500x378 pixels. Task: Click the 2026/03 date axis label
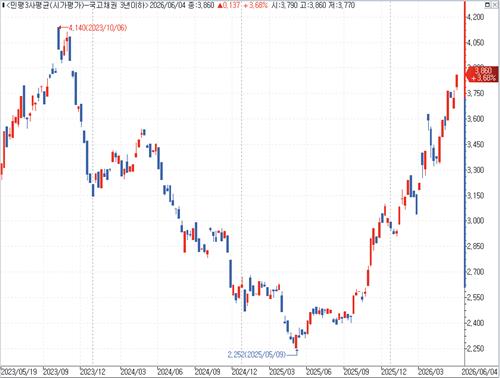pyautogui.click(x=431, y=371)
